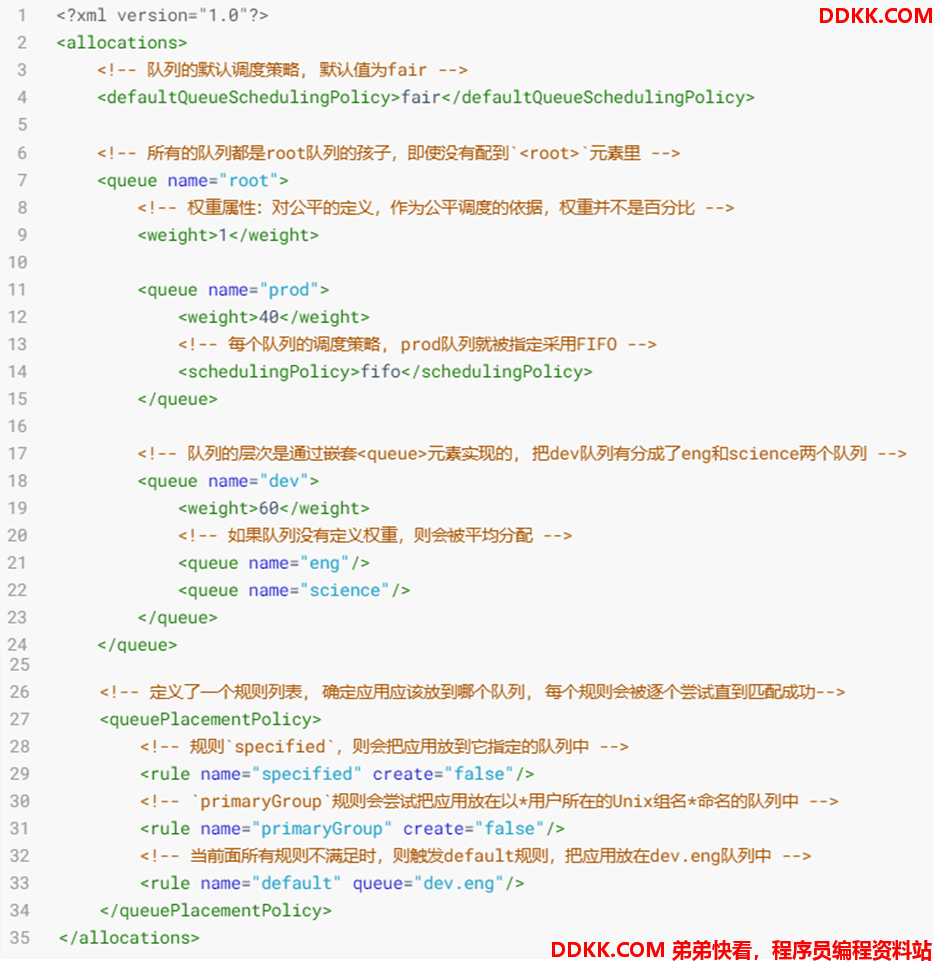Image resolution: width=934 pixels, height=961 pixels.
Task: Select the comment mentioning FIFO for prod
Action: pos(417,344)
